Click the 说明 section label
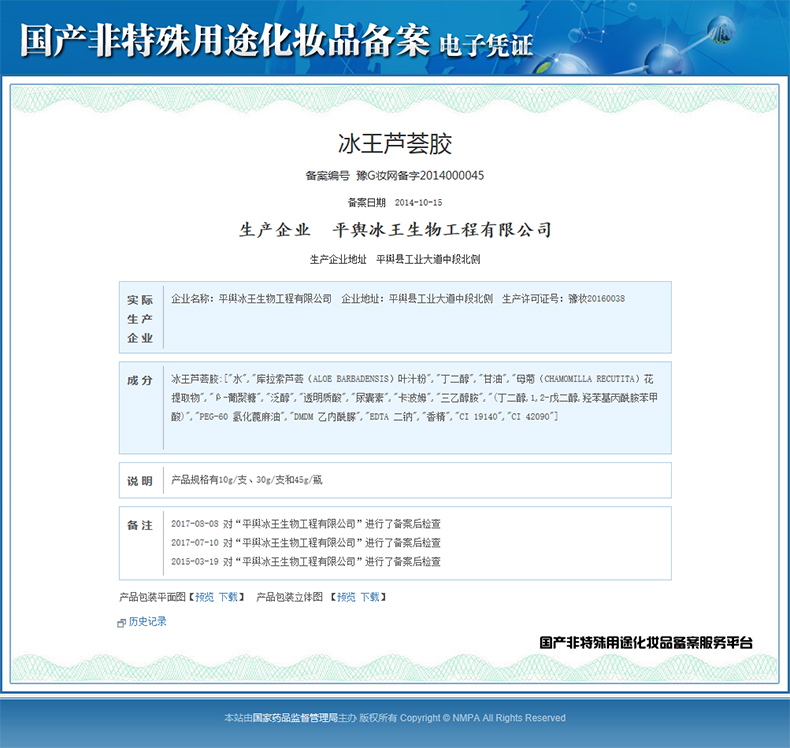 click(140, 481)
